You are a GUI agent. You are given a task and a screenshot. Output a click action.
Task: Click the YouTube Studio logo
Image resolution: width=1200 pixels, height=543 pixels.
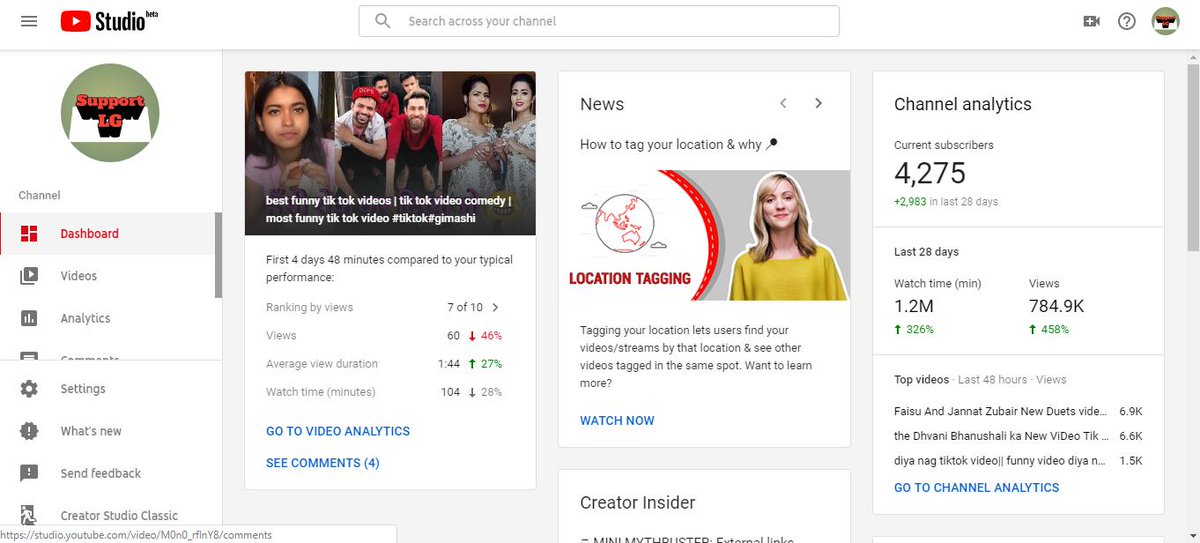point(108,21)
